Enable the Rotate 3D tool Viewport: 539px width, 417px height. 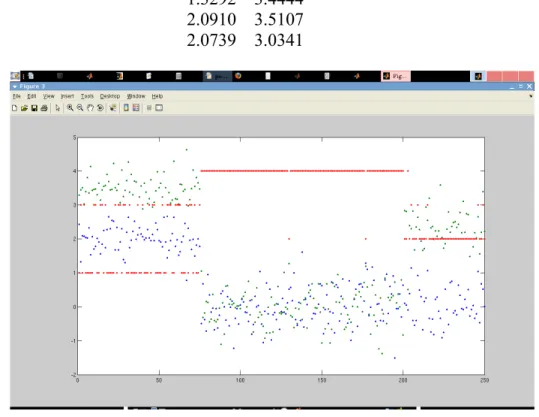[x=100, y=108]
